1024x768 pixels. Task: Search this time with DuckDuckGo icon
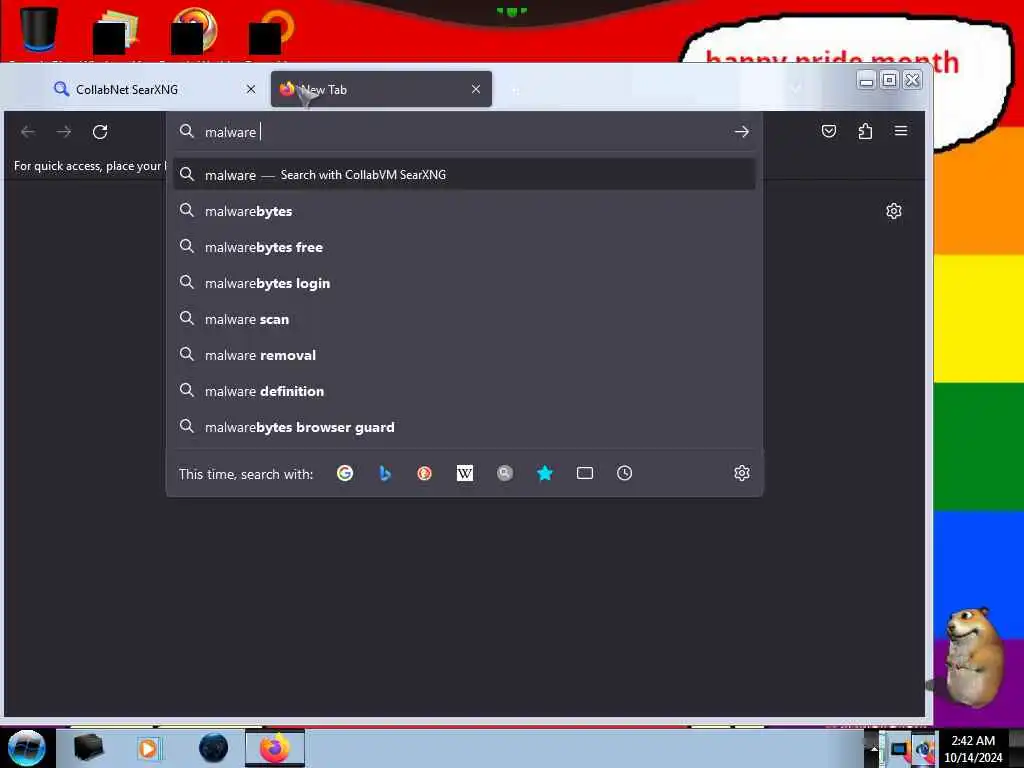pos(424,473)
